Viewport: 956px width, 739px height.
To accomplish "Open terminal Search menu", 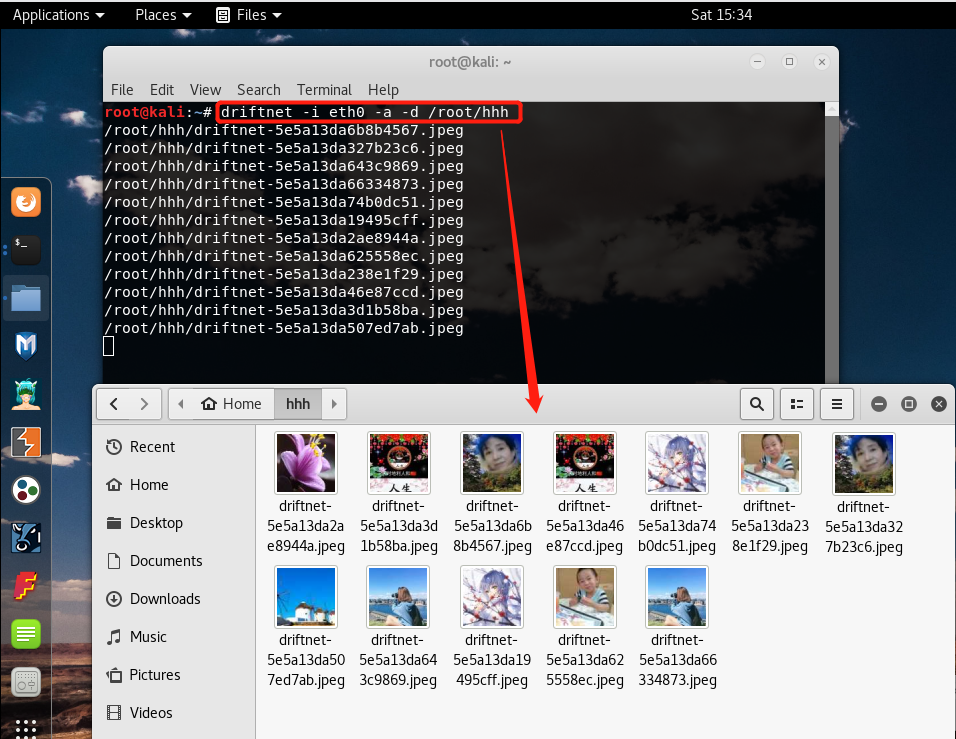I will coord(259,90).
